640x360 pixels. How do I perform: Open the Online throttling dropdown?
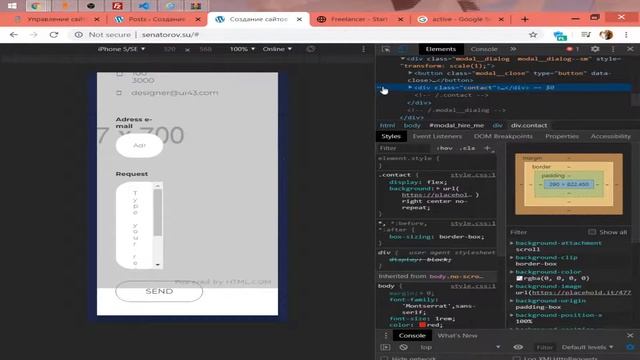click(277, 49)
